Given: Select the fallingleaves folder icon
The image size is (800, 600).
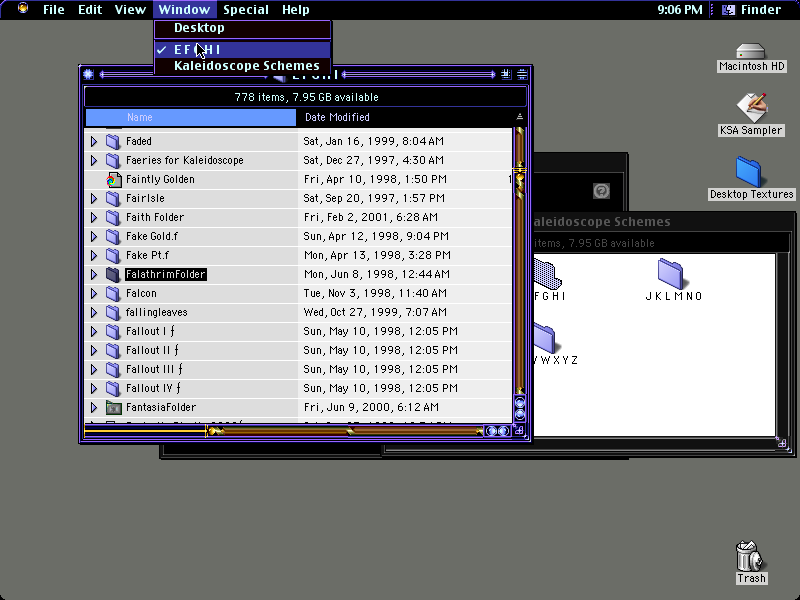Looking at the screenshot, I should click(113, 312).
